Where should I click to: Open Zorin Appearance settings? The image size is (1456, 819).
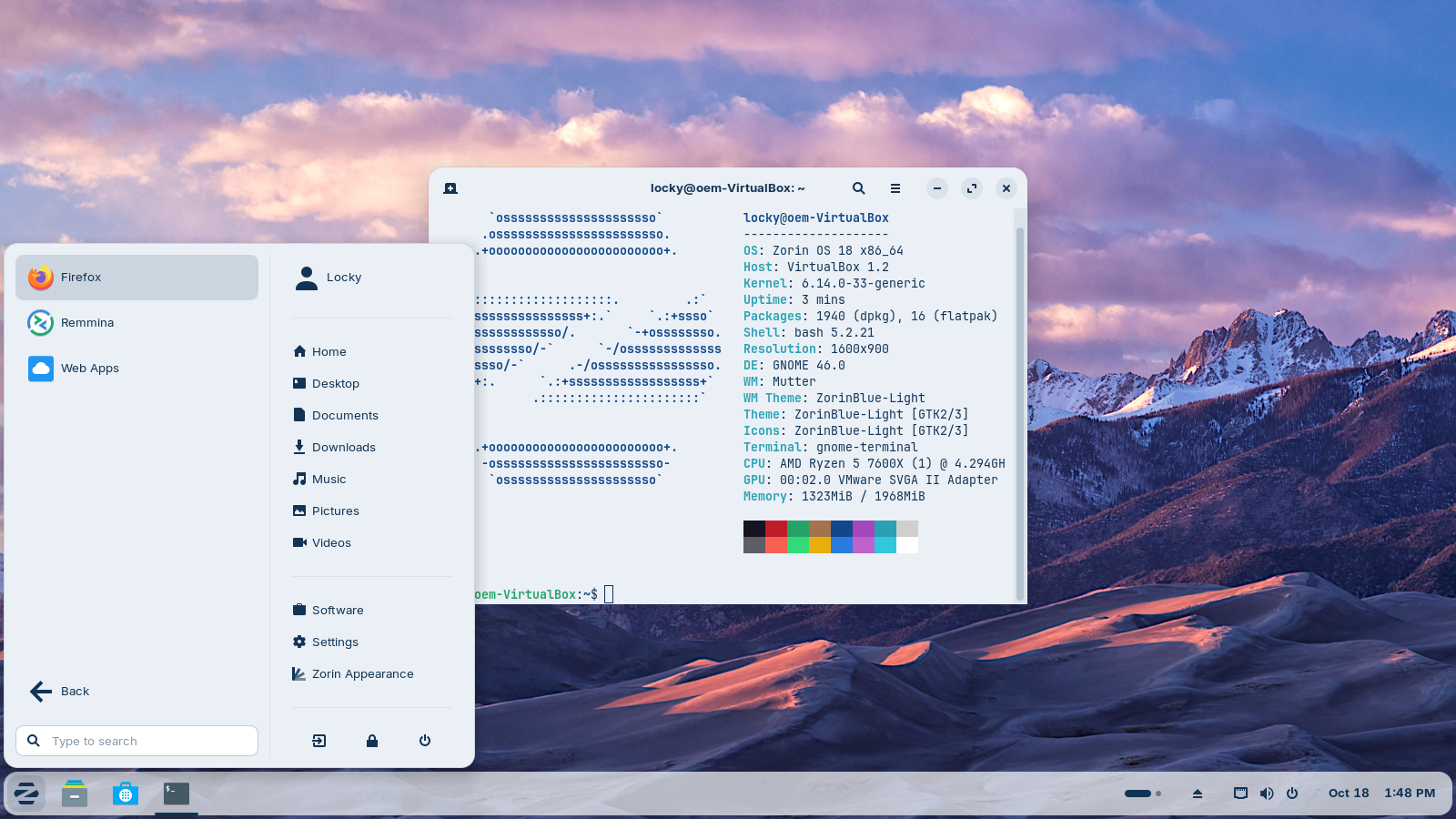pos(362,674)
